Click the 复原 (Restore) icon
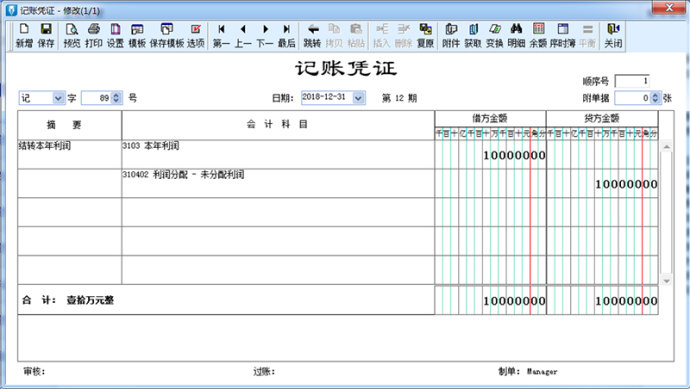 (x=425, y=35)
